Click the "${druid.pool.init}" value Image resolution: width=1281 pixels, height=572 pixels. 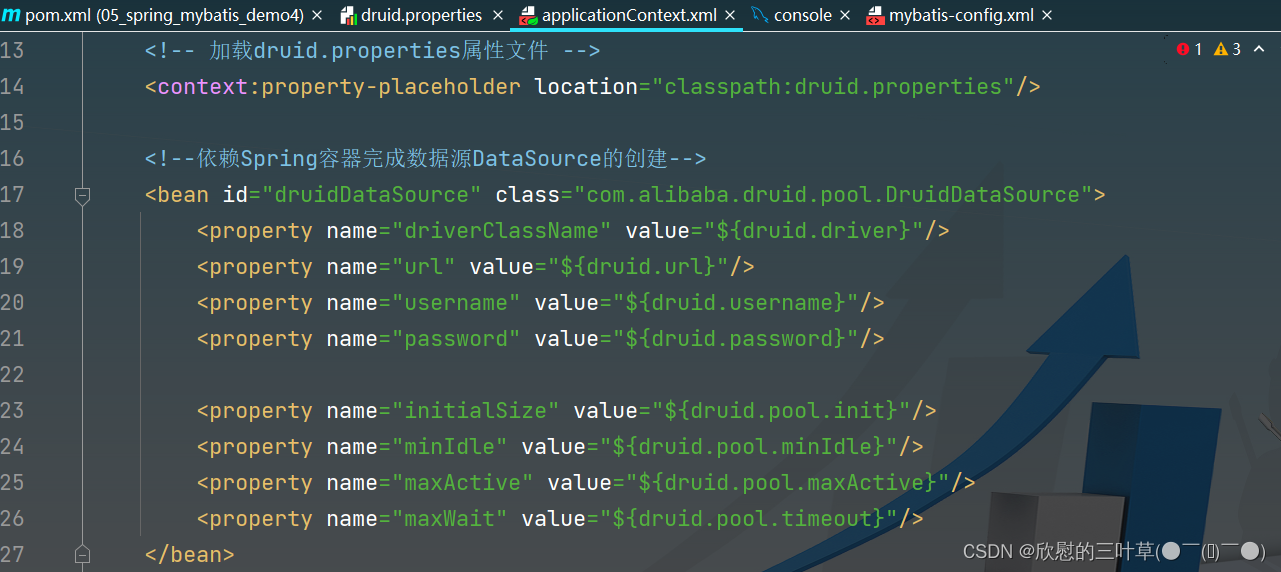click(782, 411)
